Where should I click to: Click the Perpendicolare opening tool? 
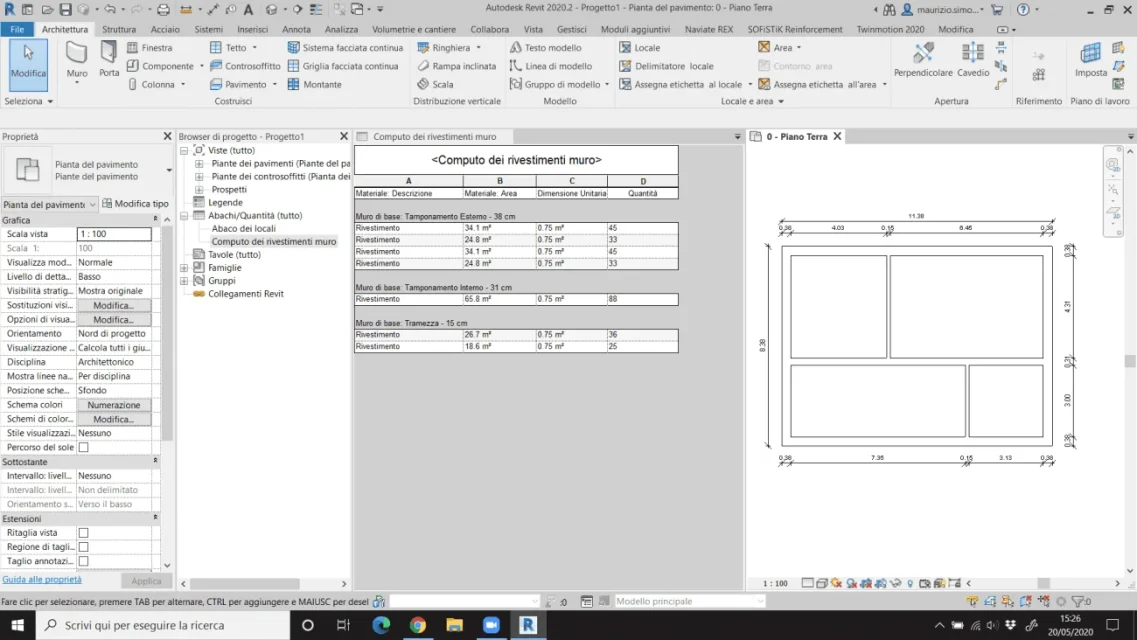pos(923,59)
